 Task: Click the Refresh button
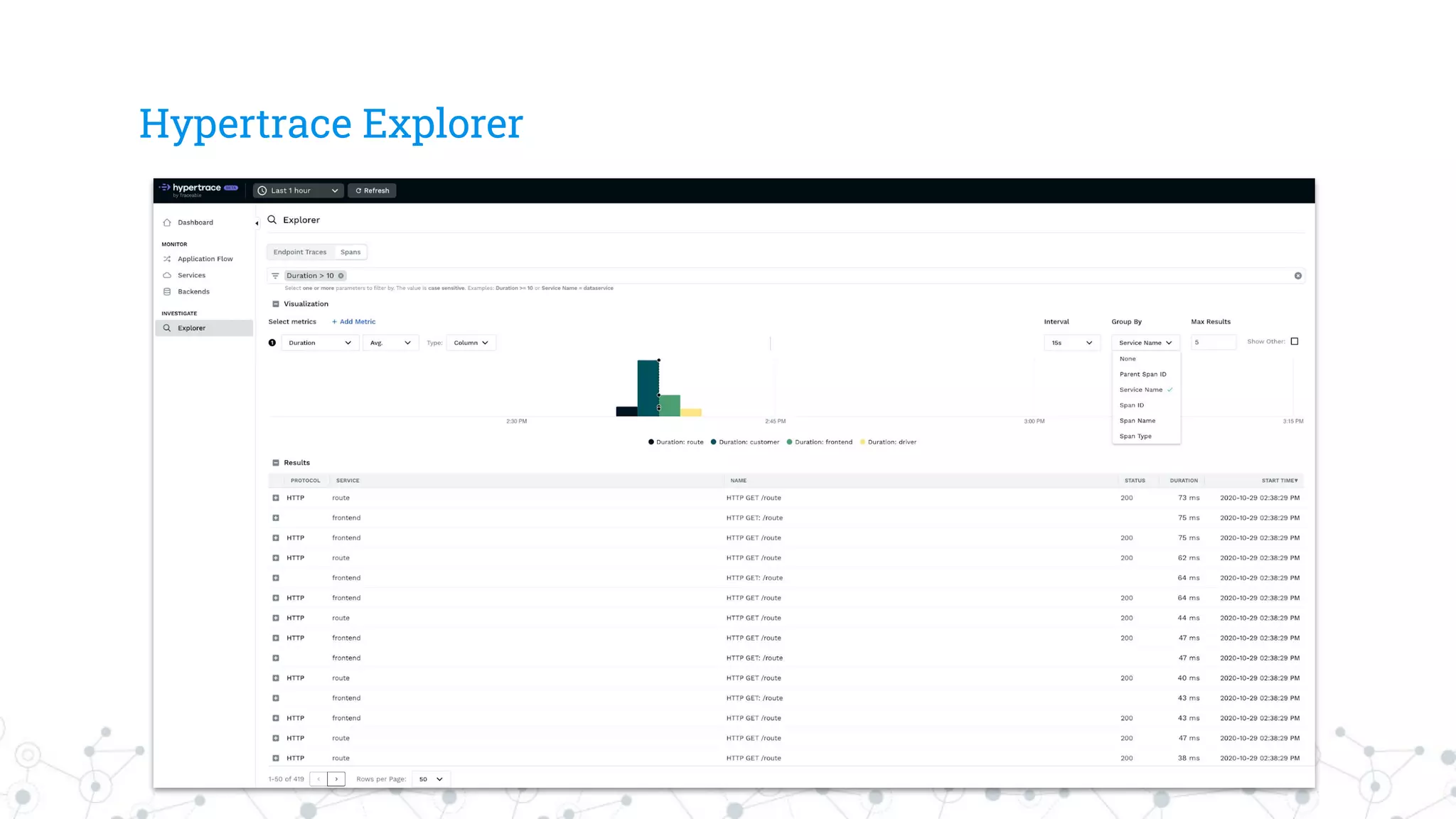pyautogui.click(x=372, y=191)
